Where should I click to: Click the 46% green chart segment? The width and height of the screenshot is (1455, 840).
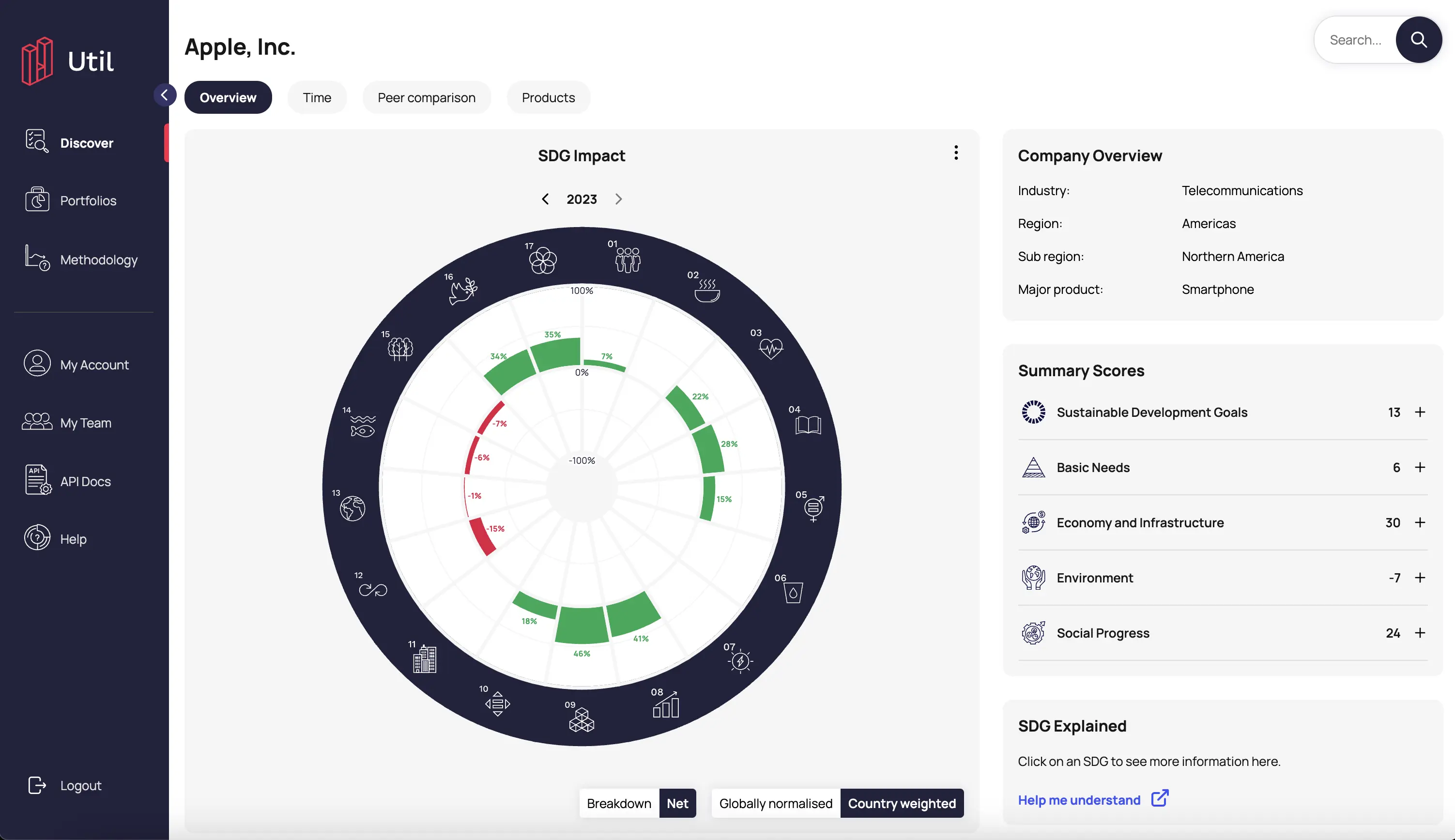pos(582,626)
